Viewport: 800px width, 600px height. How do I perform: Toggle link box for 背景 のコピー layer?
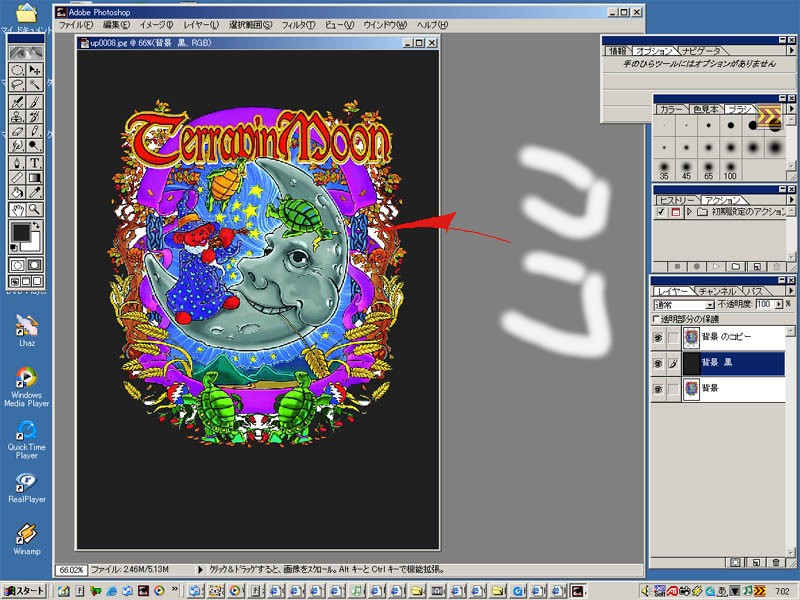pyautogui.click(x=673, y=338)
